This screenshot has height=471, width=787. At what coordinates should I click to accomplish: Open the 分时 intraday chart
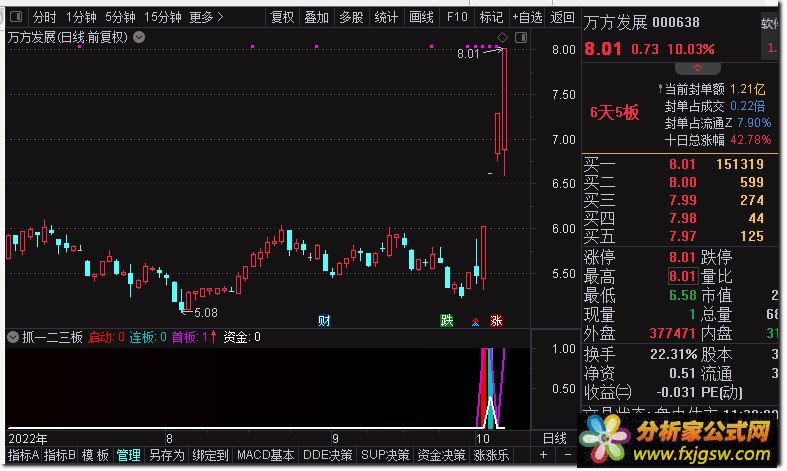pyautogui.click(x=44, y=18)
